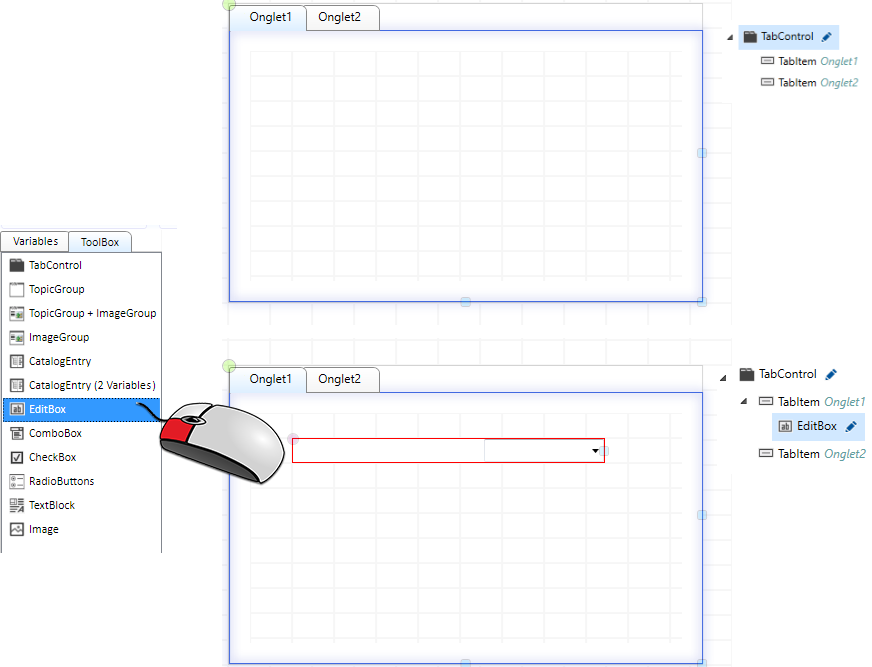Viewport: 872px width, 667px height.
Task: Select TabItem Onglet2 text in upper tree
Action: point(818,83)
